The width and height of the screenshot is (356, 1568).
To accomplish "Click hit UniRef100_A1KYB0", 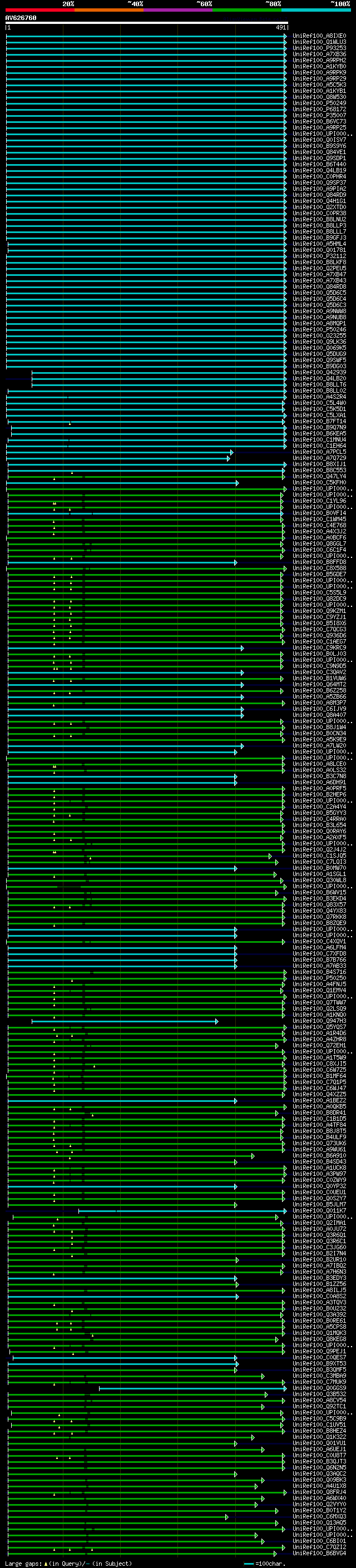I will point(319,66).
